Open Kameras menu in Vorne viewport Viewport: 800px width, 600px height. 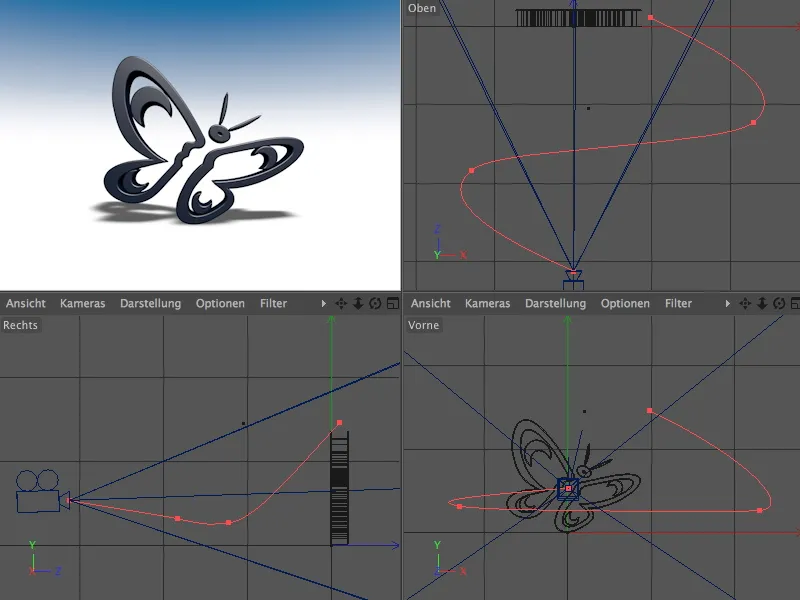[x=487, y=304]
